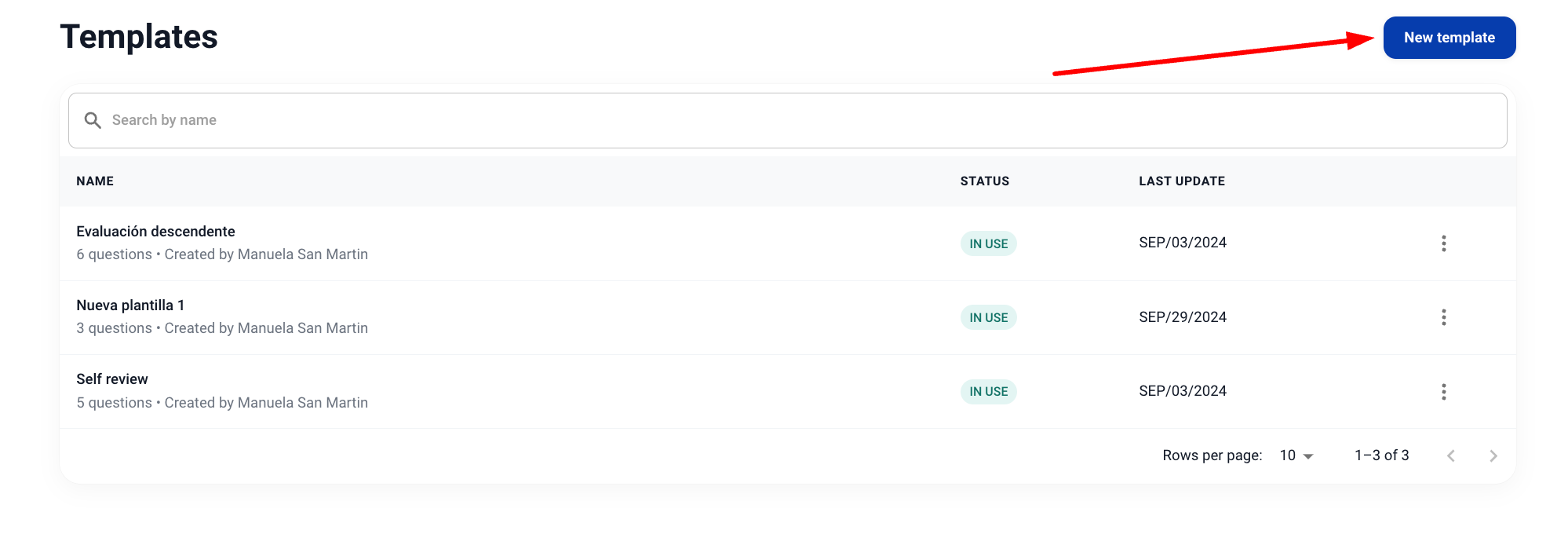Viewport: 1568px width, 545px height.
Task: Open the Evaluación descendente template
Action: point(155,232)
